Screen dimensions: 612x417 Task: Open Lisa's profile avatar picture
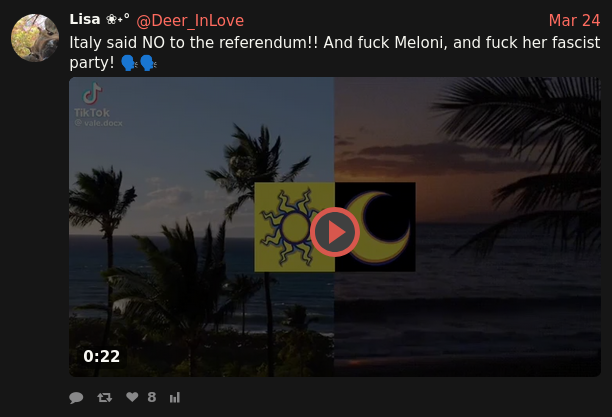tap(35, 38)
